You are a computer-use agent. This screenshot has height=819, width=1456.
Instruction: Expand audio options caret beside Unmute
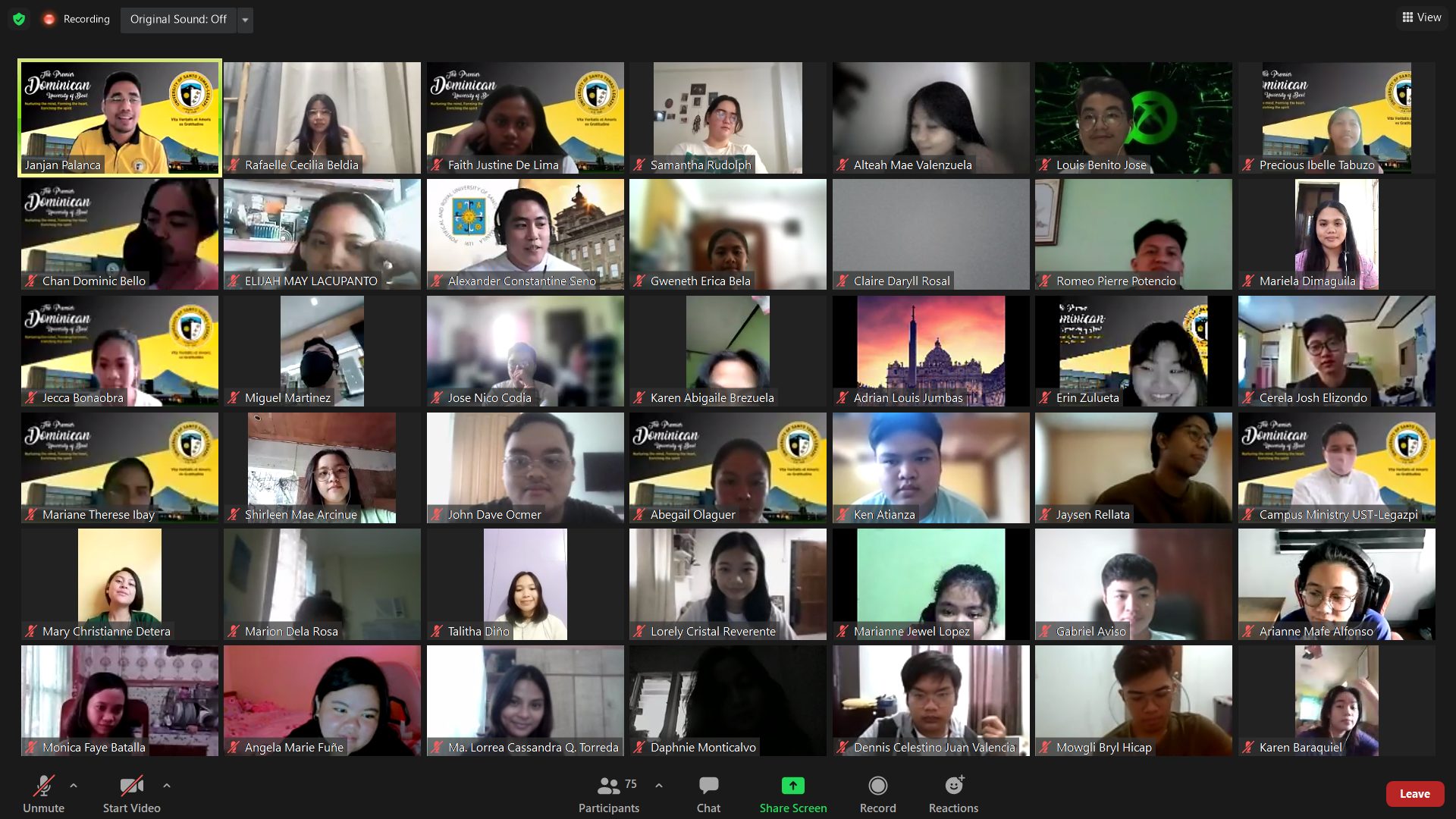pos(74,786)
